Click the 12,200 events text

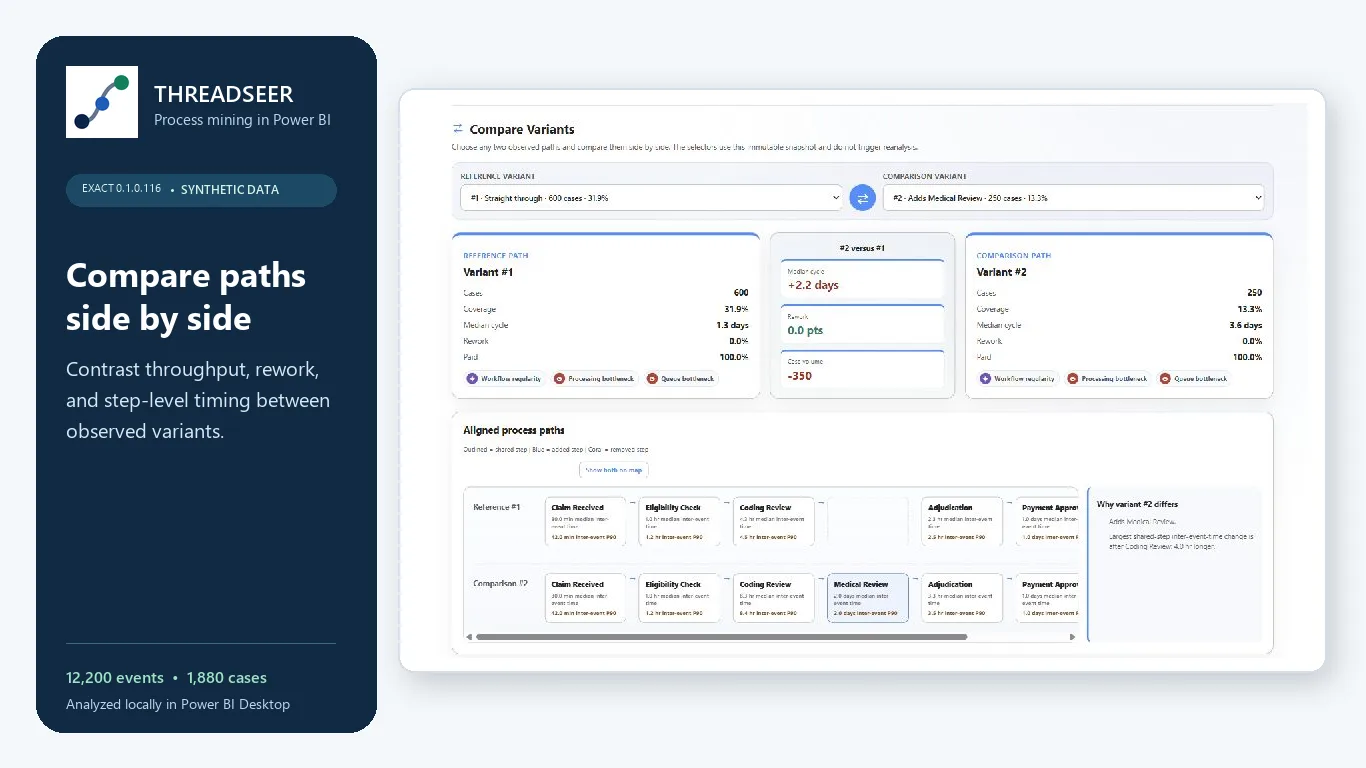(115, 678)
